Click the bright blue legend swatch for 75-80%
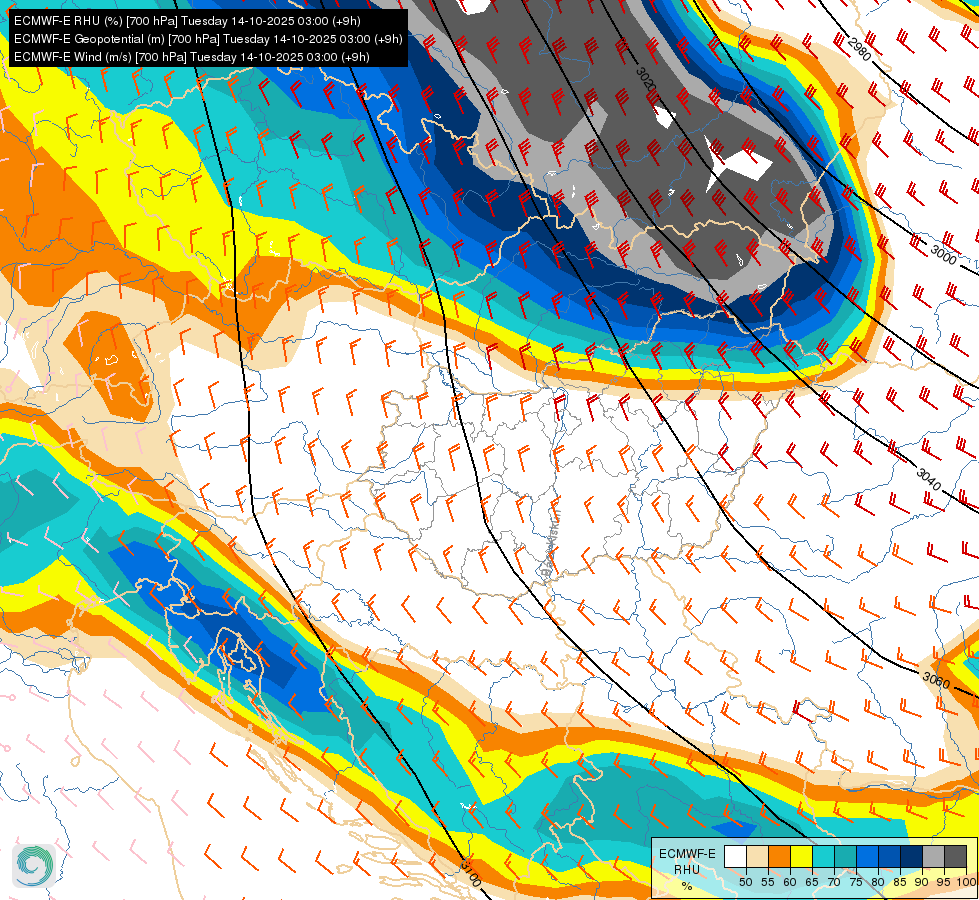 (x=868, y=856)
